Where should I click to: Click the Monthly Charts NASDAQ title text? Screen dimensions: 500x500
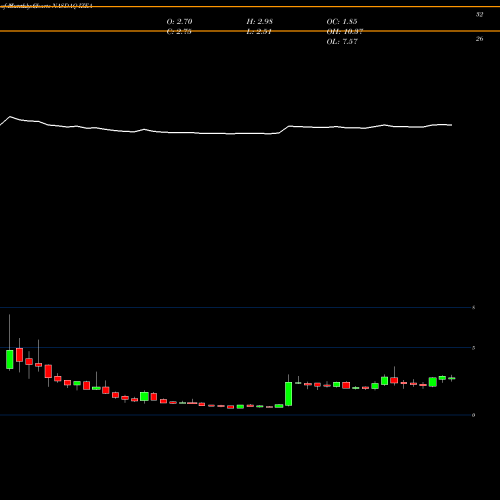click(47, 6)
